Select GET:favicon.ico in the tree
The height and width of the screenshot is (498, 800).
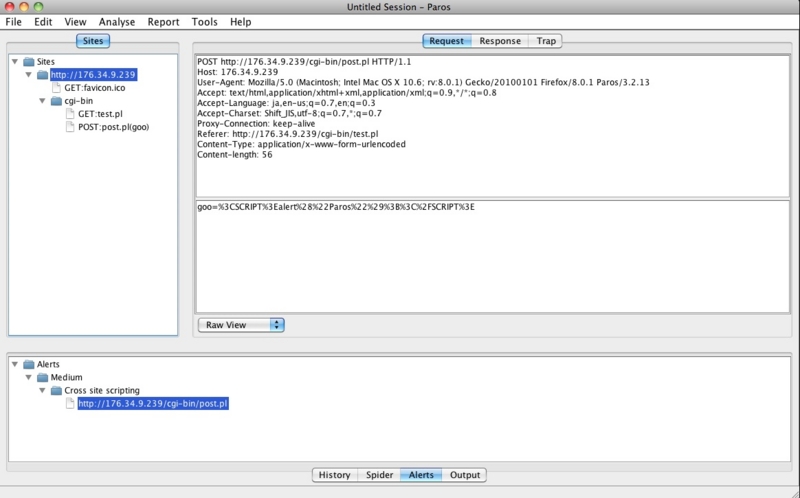pyautogui.click(x=94, y=88)
